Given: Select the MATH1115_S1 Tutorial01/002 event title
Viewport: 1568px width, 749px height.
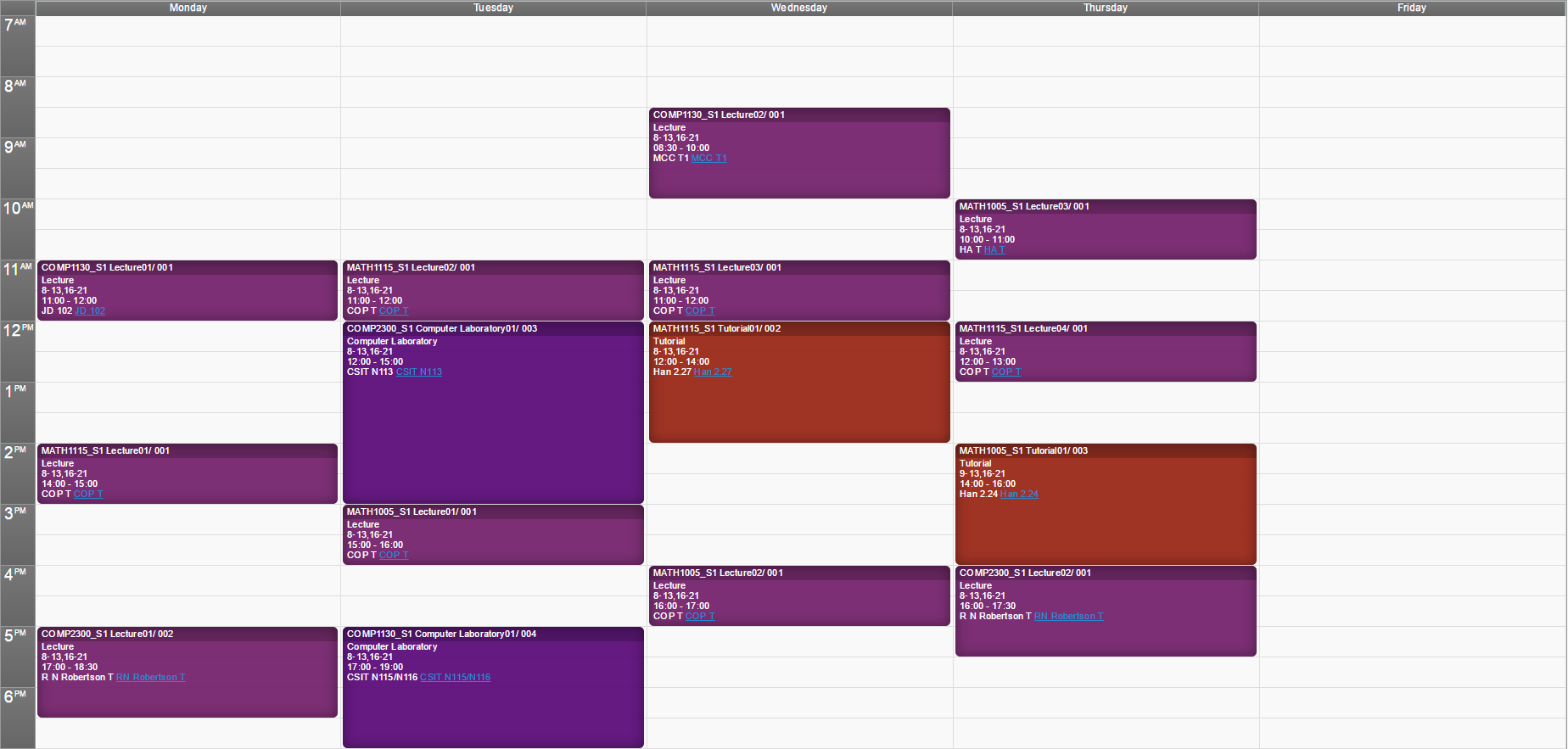Looking at the screenshot, I should click(717, 329).
